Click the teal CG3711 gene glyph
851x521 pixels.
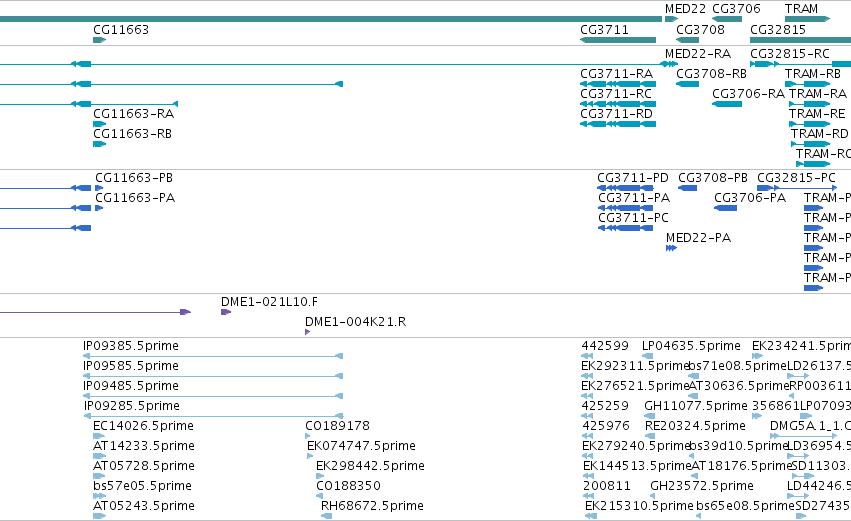pyautogui.click(x=618, y=40)
